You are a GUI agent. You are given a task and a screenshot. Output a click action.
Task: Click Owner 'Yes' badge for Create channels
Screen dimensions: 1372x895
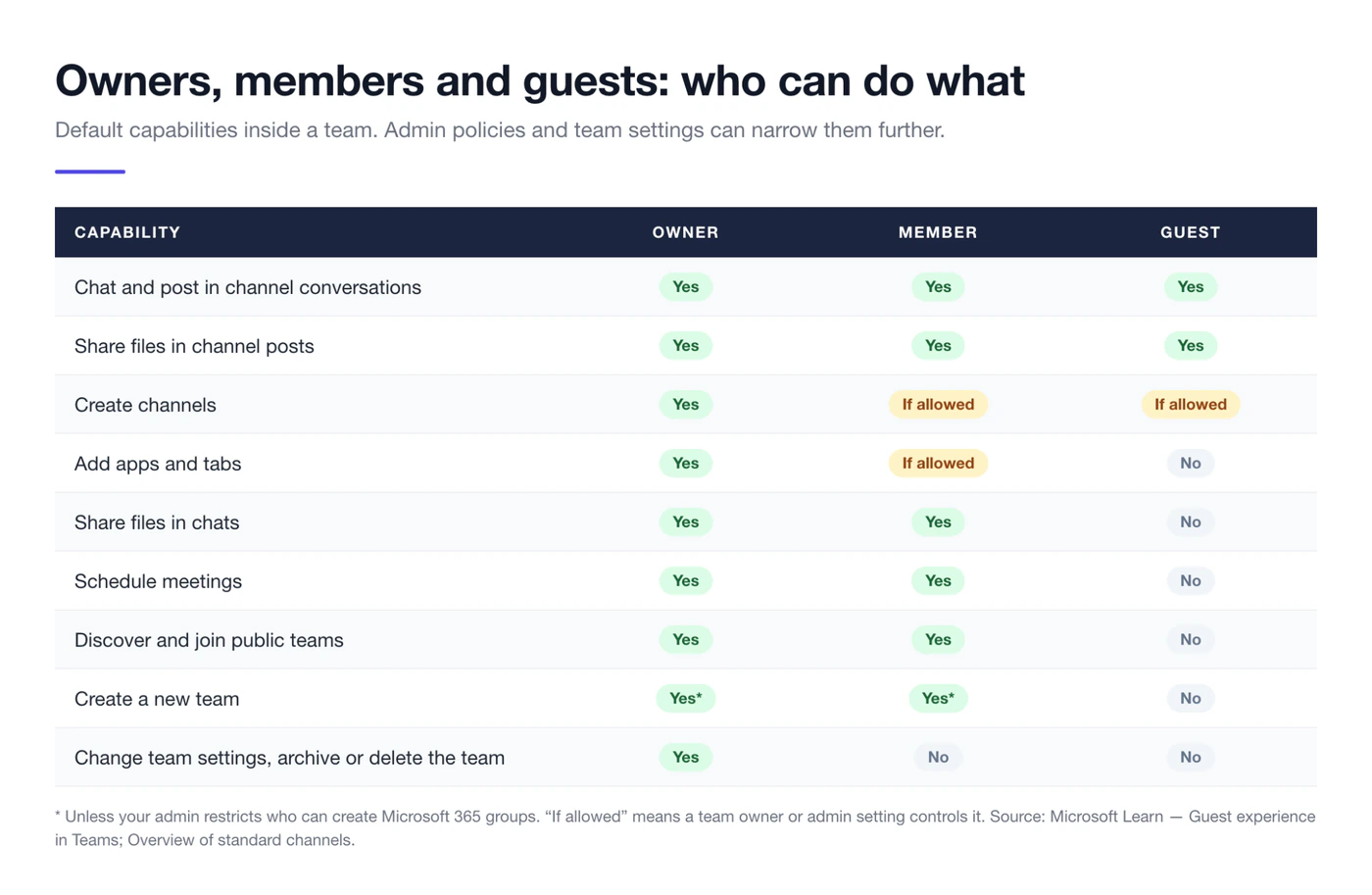click(x=686, y=404)
